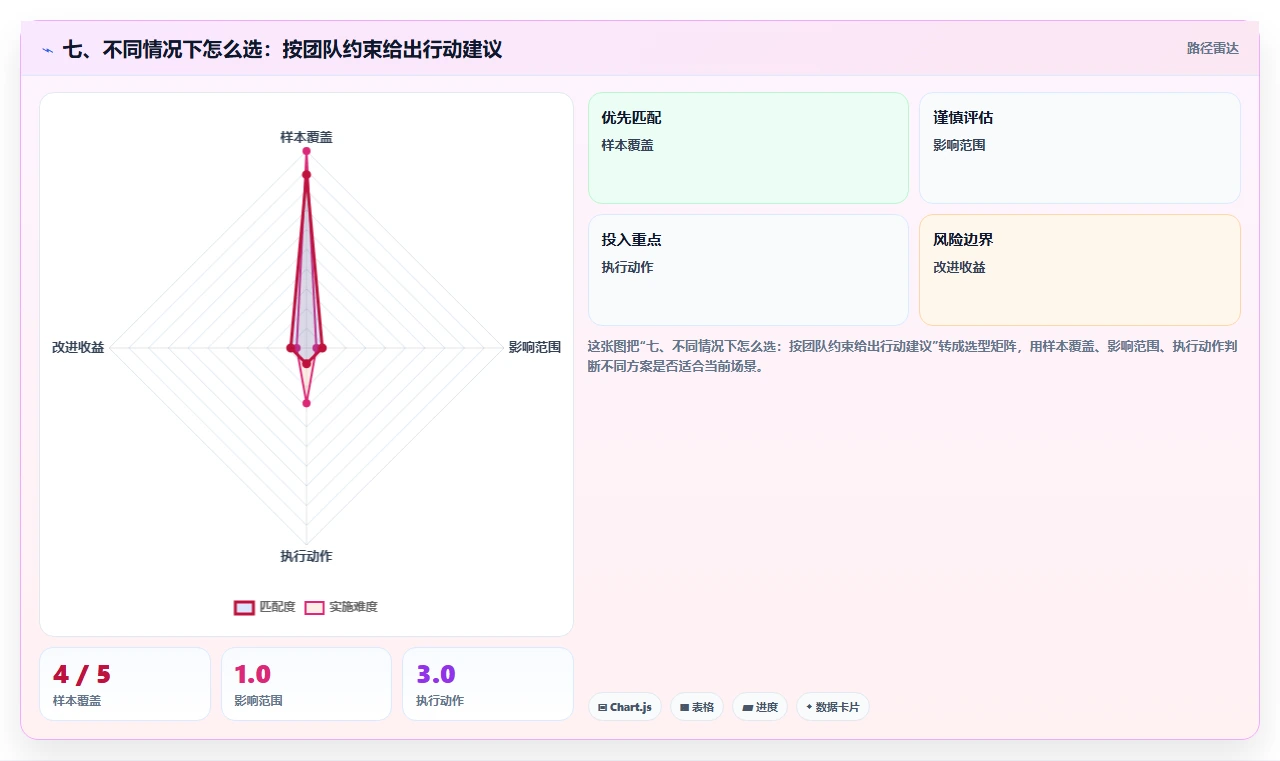Click the 4 / 5 样本覆盖 stat card

pos(125,684)
